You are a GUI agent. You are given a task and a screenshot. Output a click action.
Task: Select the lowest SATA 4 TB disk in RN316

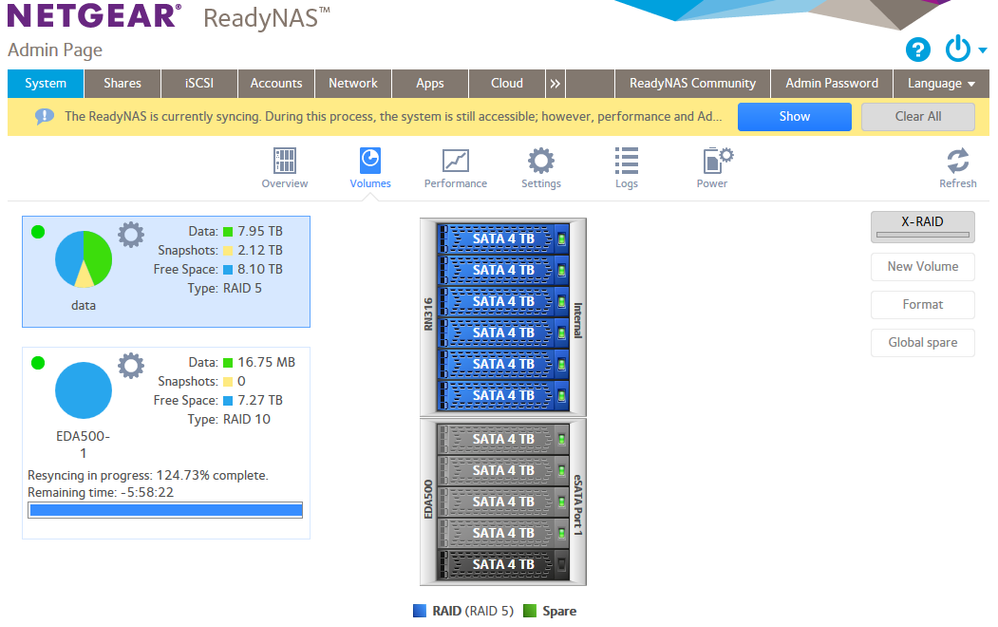(503, 395)
